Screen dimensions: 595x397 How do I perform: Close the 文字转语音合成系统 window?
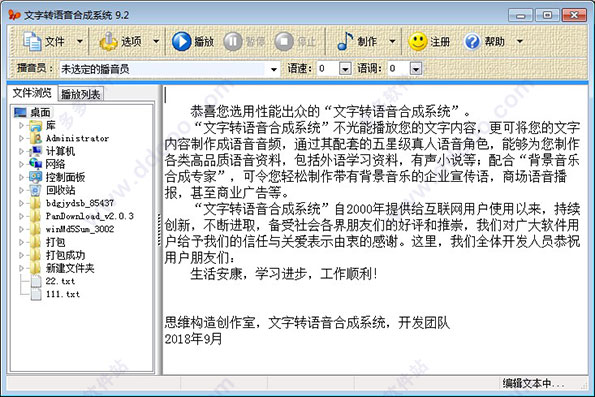point(575,16)
